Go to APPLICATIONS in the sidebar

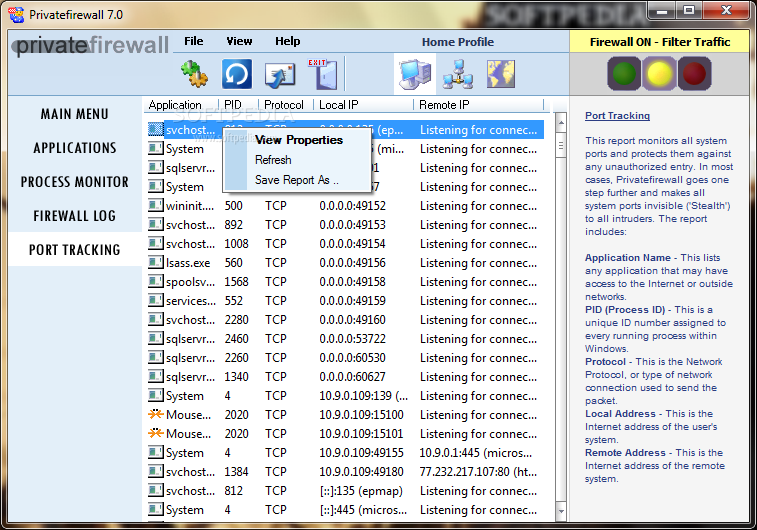pos(75,148)
